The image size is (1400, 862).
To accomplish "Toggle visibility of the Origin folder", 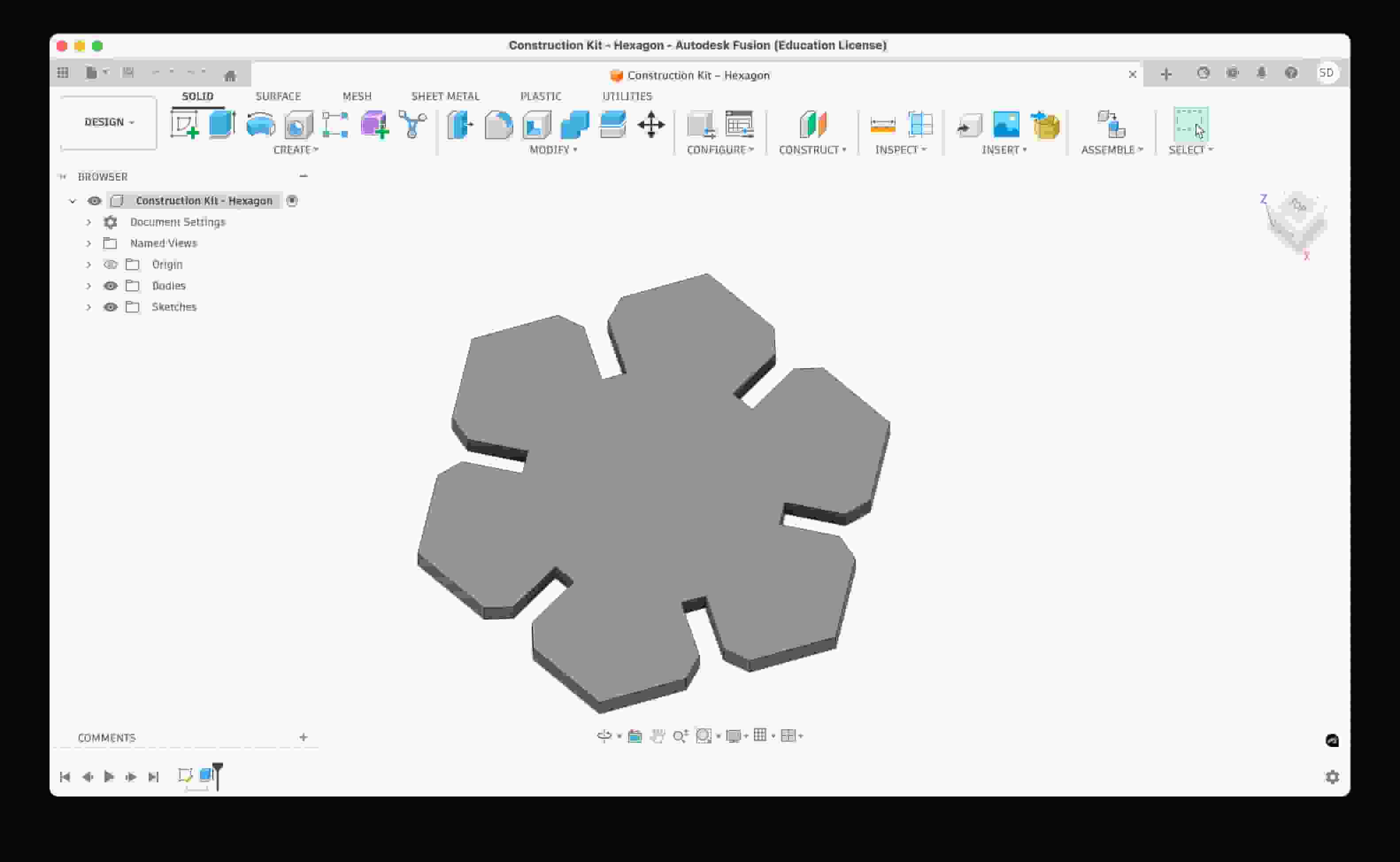I will point(111,264).
